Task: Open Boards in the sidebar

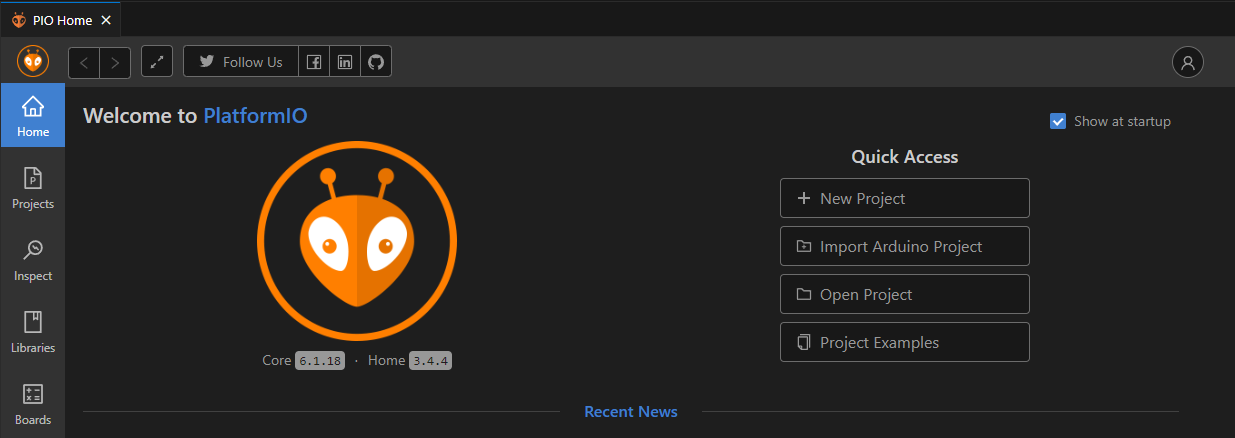Action: tap(33, 404)
